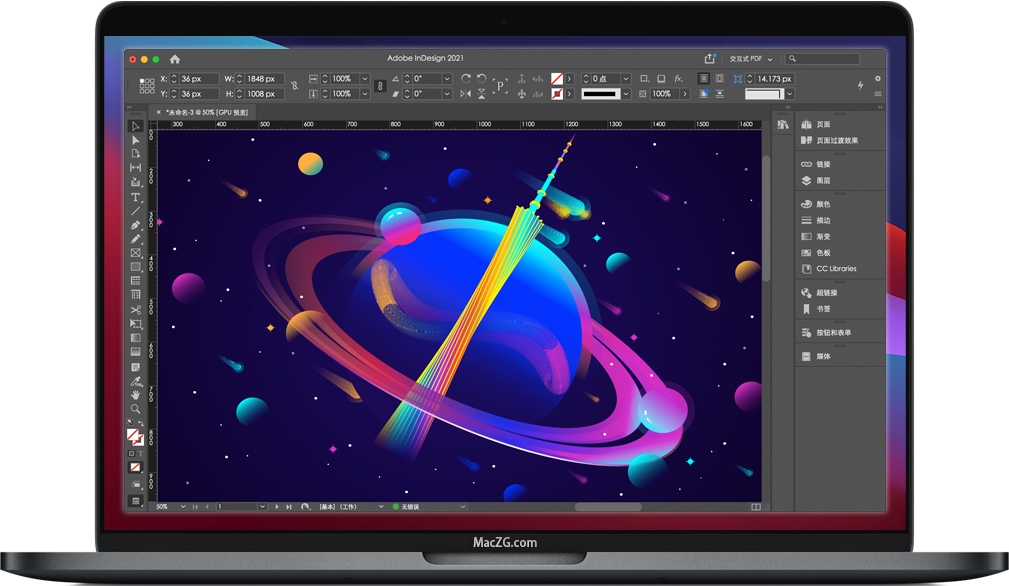Viewport: 1009px width, 586px height.
Task: Choose the Scissors tool
Action: click(x=136, y=310)
